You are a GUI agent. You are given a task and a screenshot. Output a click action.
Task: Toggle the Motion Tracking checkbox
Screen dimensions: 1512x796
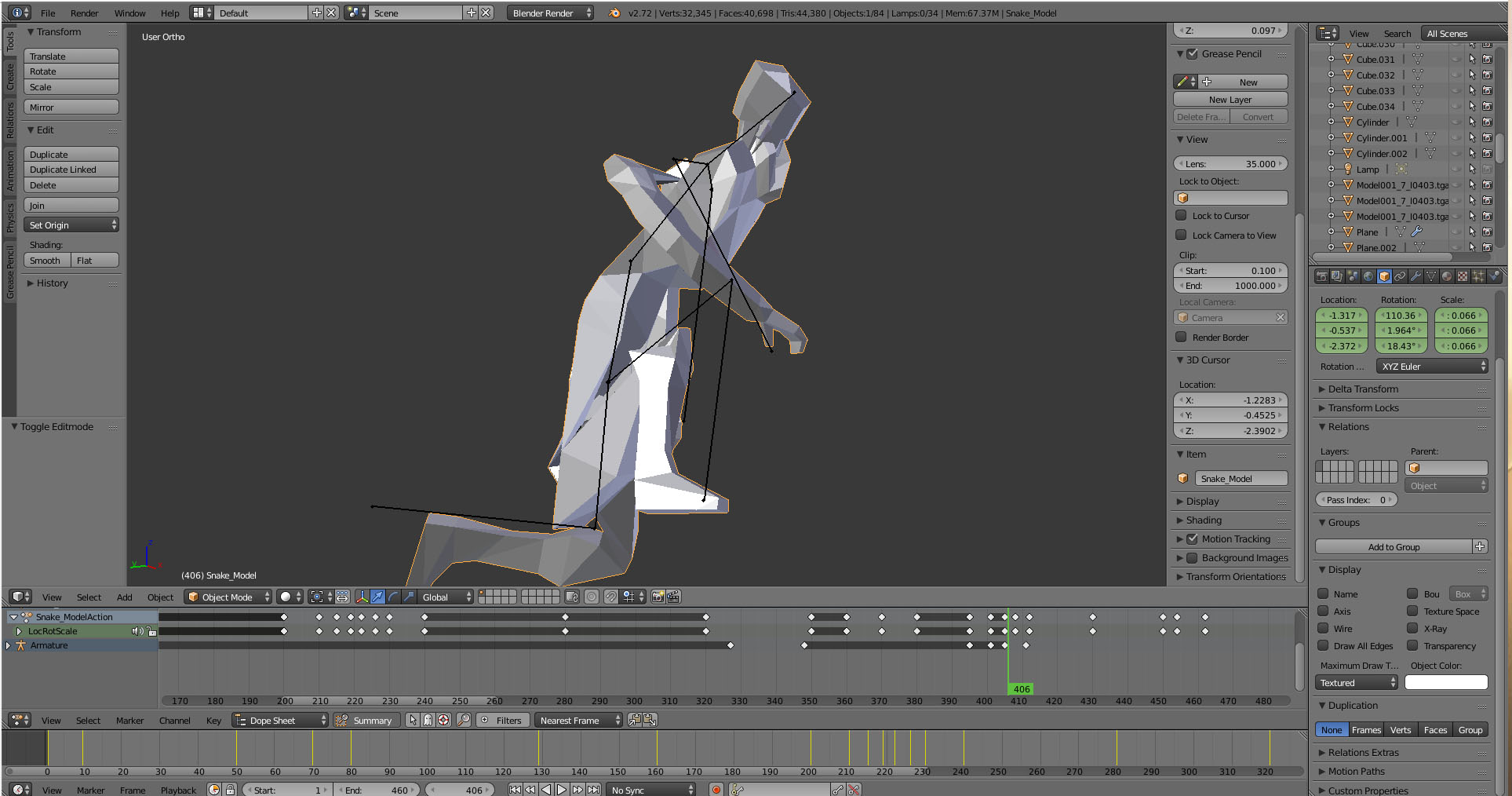coord(1192,539)
